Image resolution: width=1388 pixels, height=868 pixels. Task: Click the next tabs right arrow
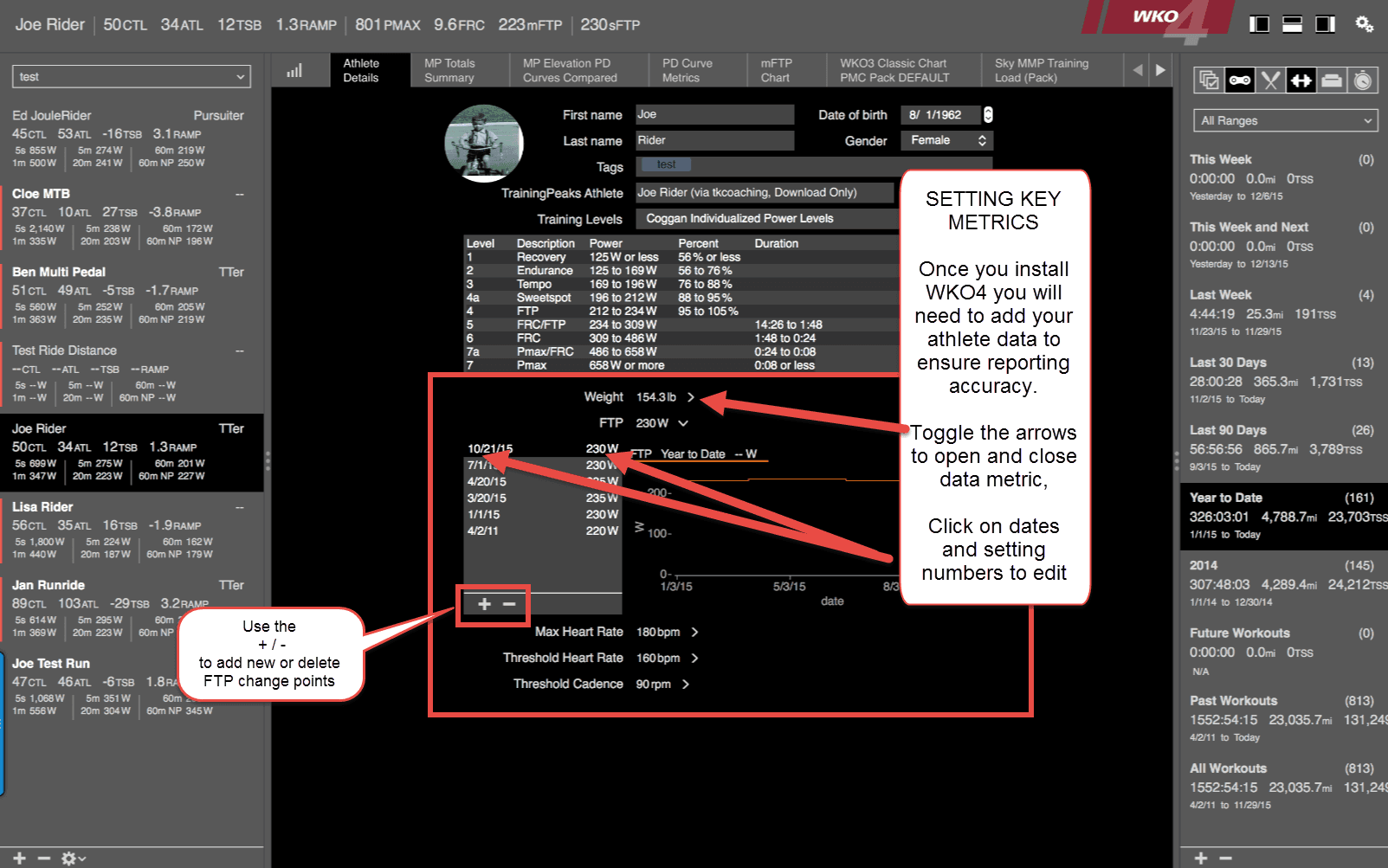click(1160, 70)
